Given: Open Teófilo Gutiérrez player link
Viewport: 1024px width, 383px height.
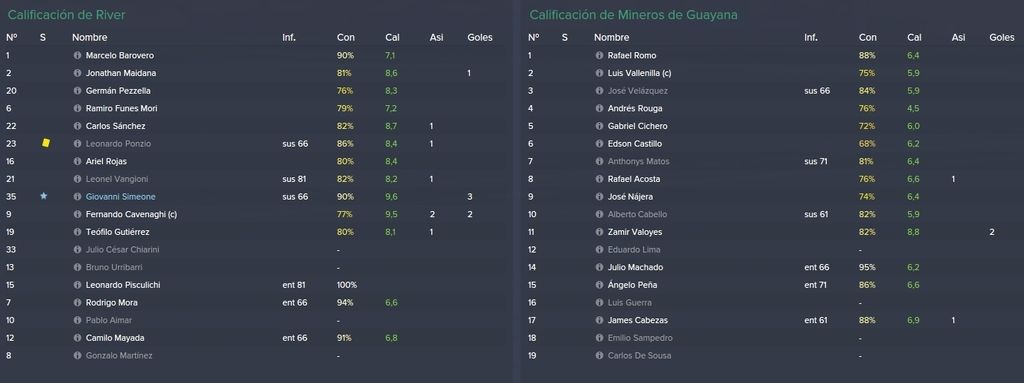Looking at the screenshot, I should (x=118, y=232).
